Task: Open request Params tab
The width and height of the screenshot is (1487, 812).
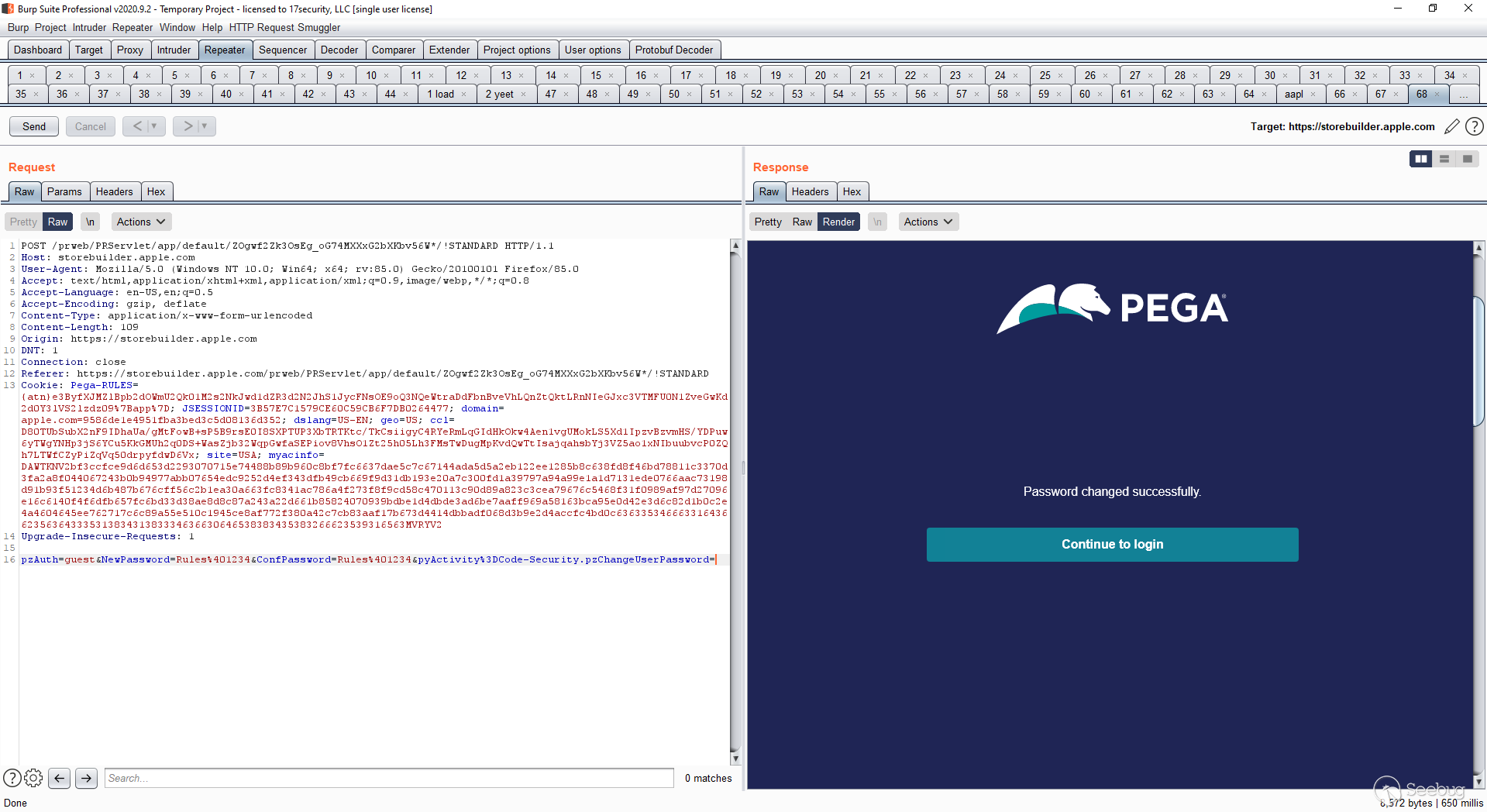Action: pyautogui.click(x=64, y=191)
